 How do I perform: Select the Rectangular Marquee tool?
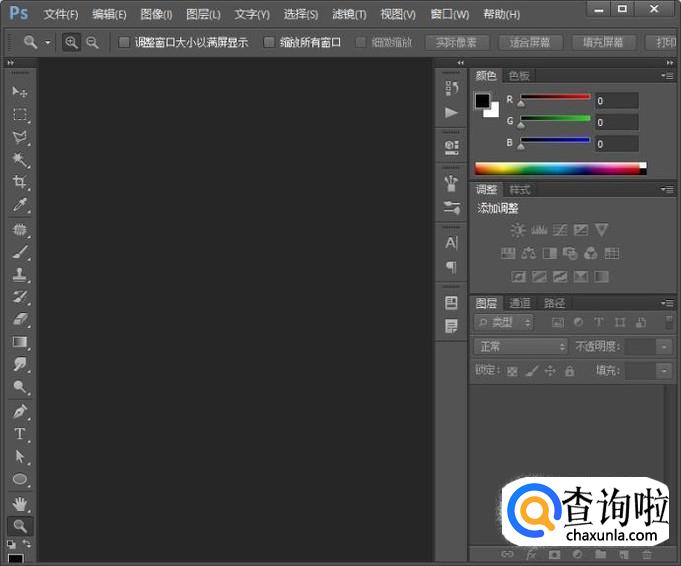pyautogui.click(x=19, y=115)
